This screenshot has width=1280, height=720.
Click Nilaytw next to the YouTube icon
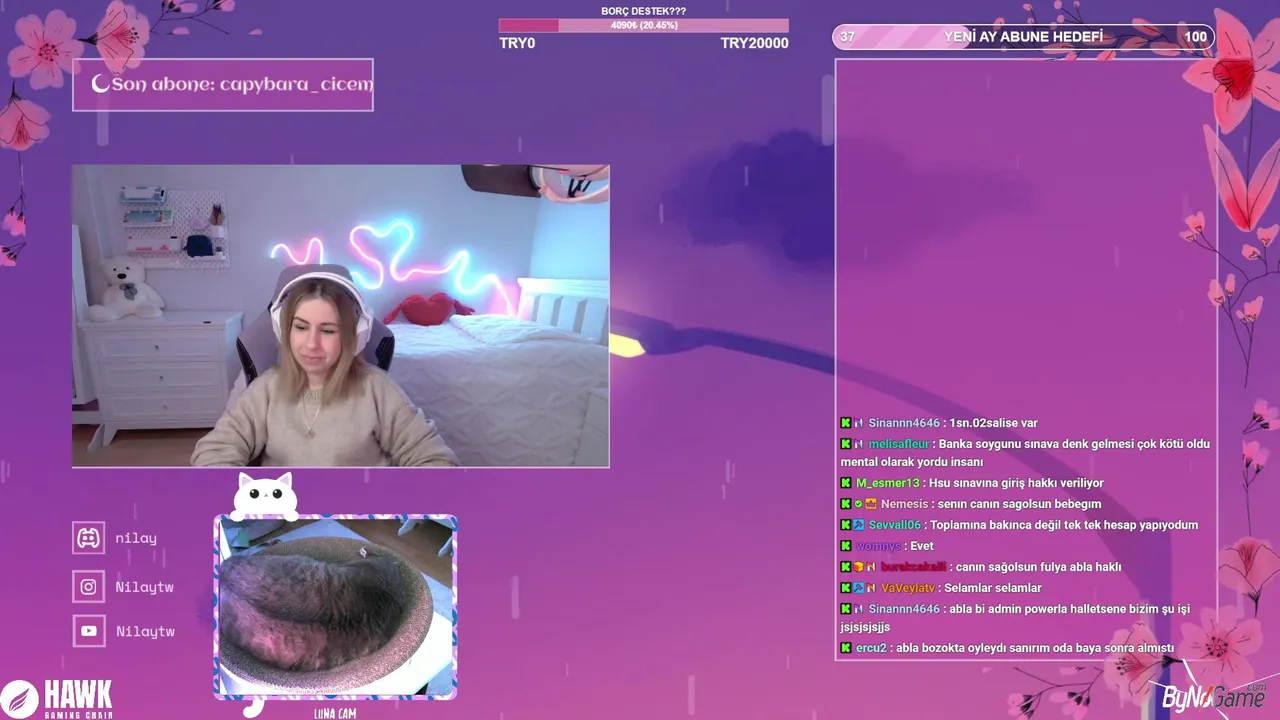point(145,631)
